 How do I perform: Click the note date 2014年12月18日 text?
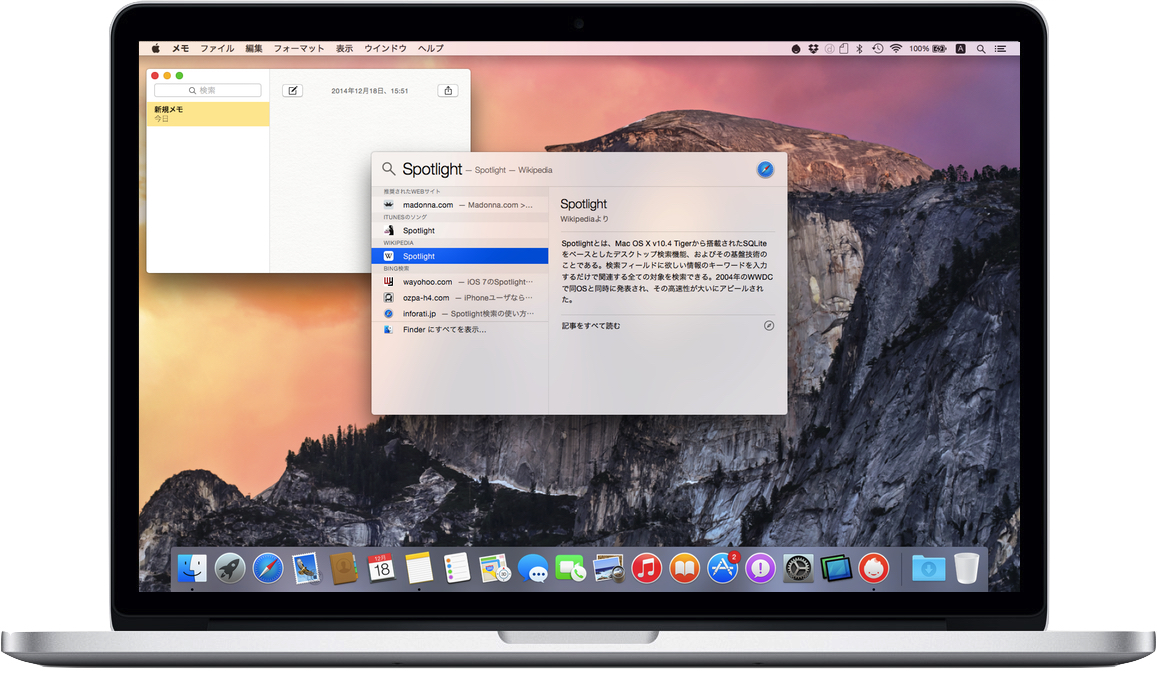(x=370, y=91)
